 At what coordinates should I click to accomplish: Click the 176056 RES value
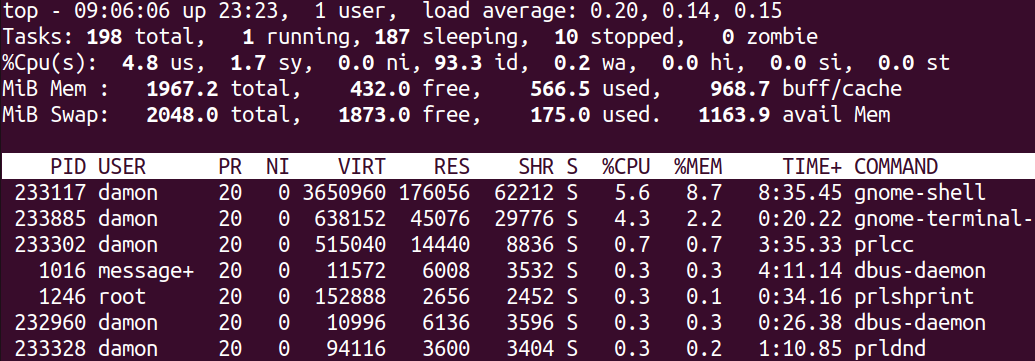pyautogui.click(x=434, y=193)
